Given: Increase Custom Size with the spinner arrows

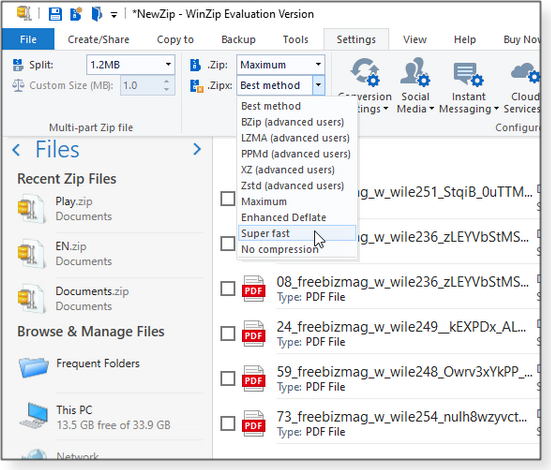Looking at the screenshot, I should pyautogui.click(x=167, y=81).
